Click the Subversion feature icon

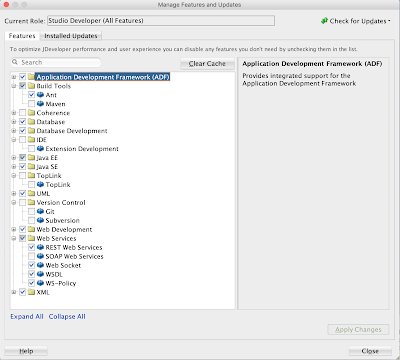point(40,221)
